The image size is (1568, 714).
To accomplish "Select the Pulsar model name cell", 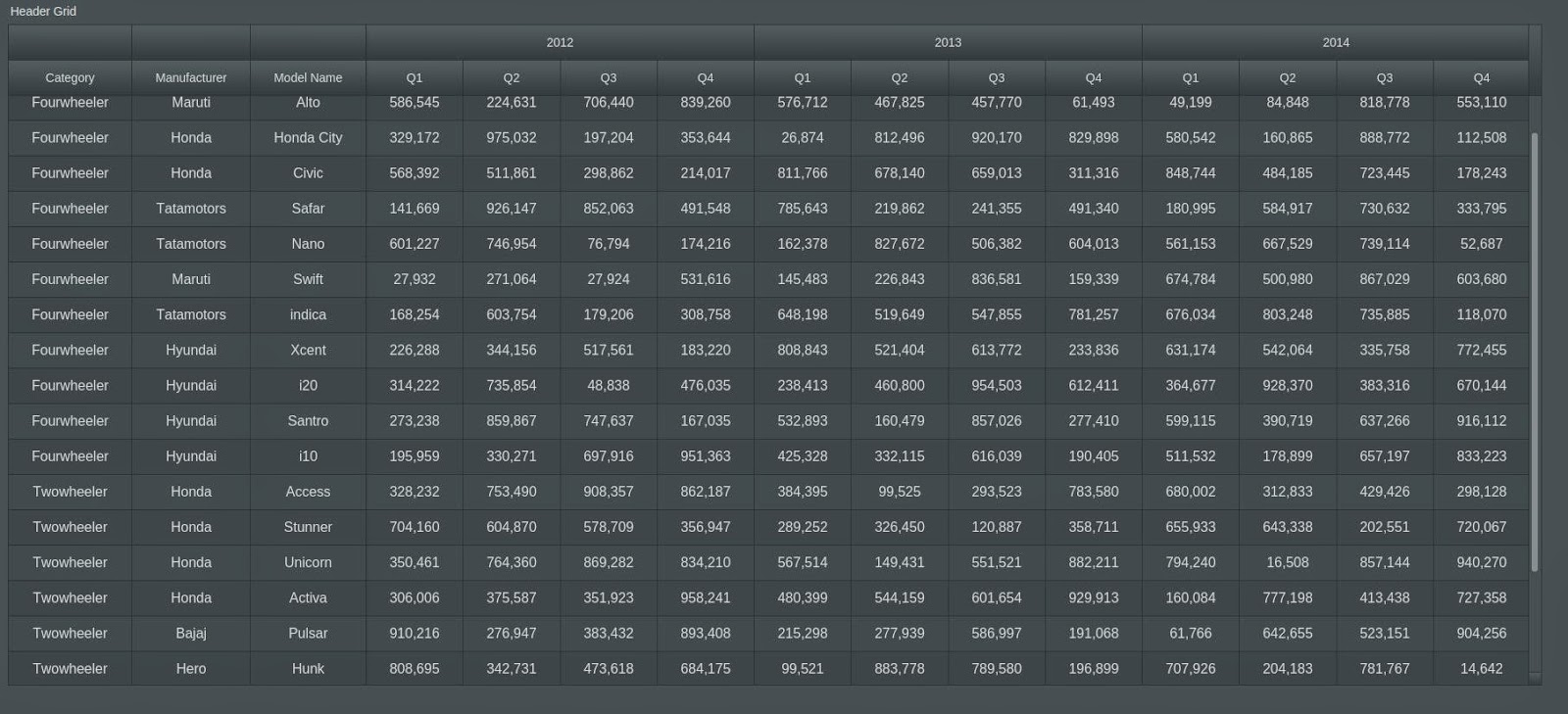I will pos(308,633).
